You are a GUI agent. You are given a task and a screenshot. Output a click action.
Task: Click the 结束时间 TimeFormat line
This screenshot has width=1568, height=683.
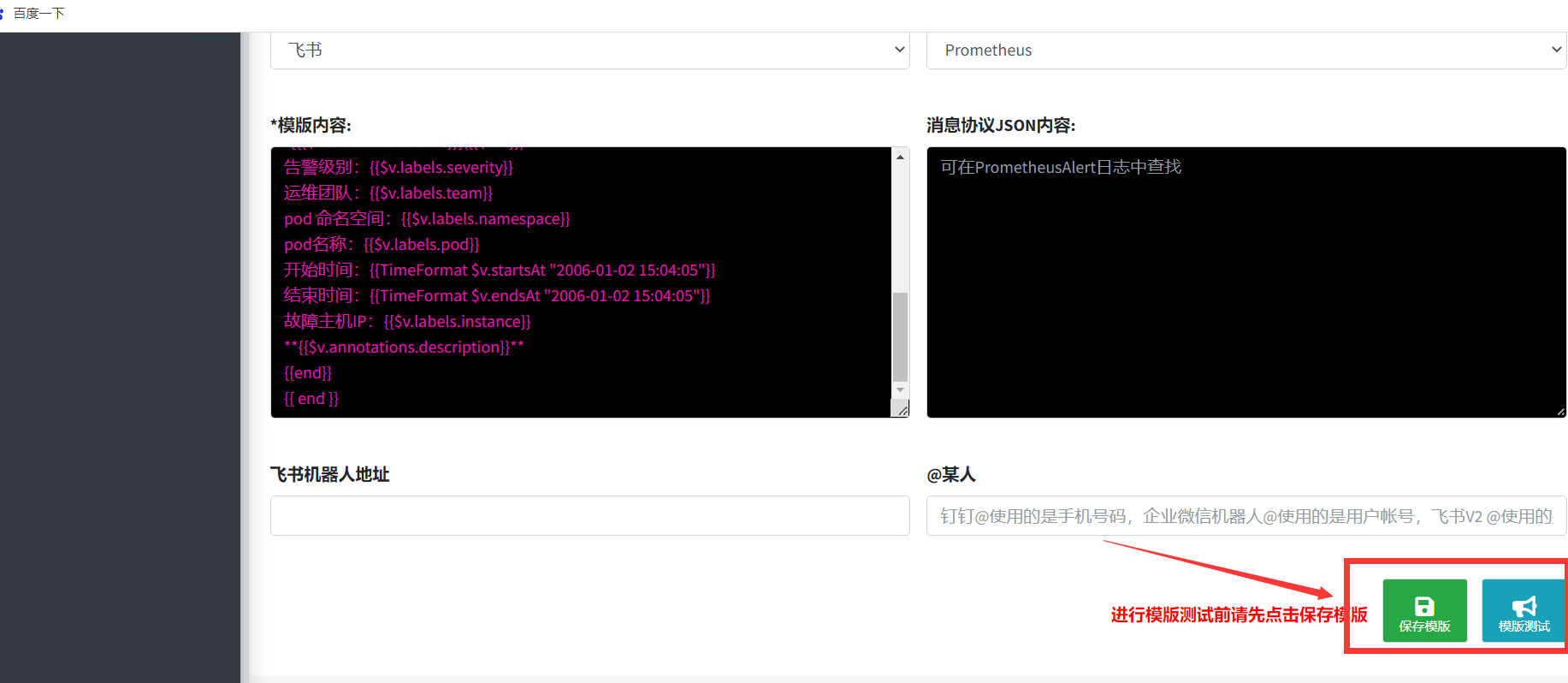(497, 295)
